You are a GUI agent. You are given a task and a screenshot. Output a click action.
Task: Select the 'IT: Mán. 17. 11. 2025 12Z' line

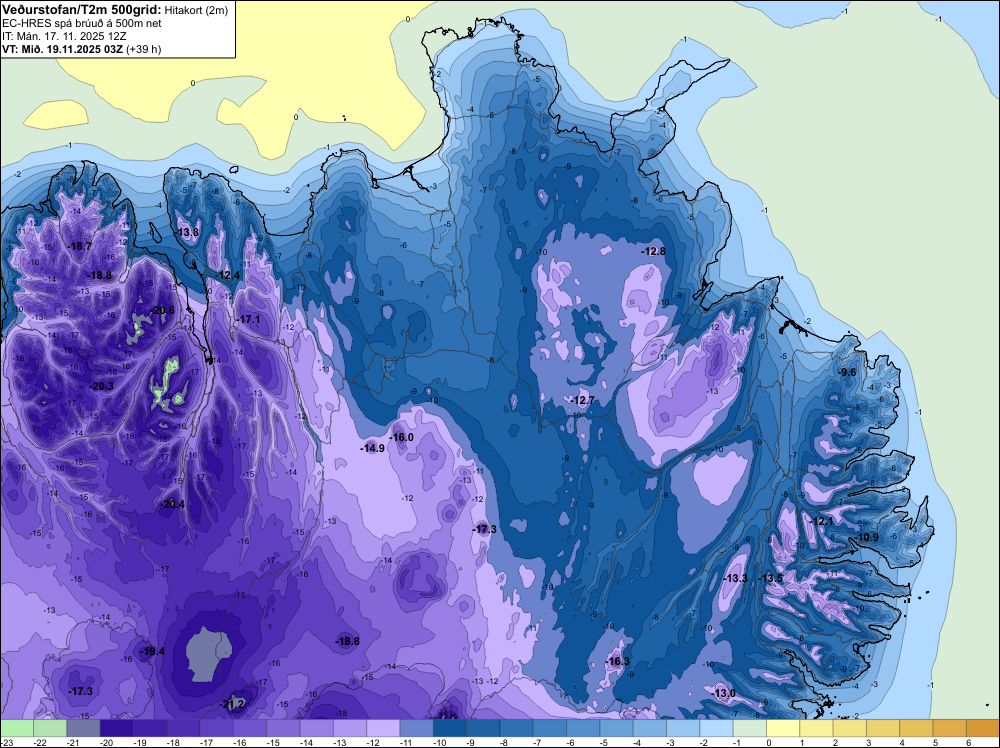click(64, 36)
